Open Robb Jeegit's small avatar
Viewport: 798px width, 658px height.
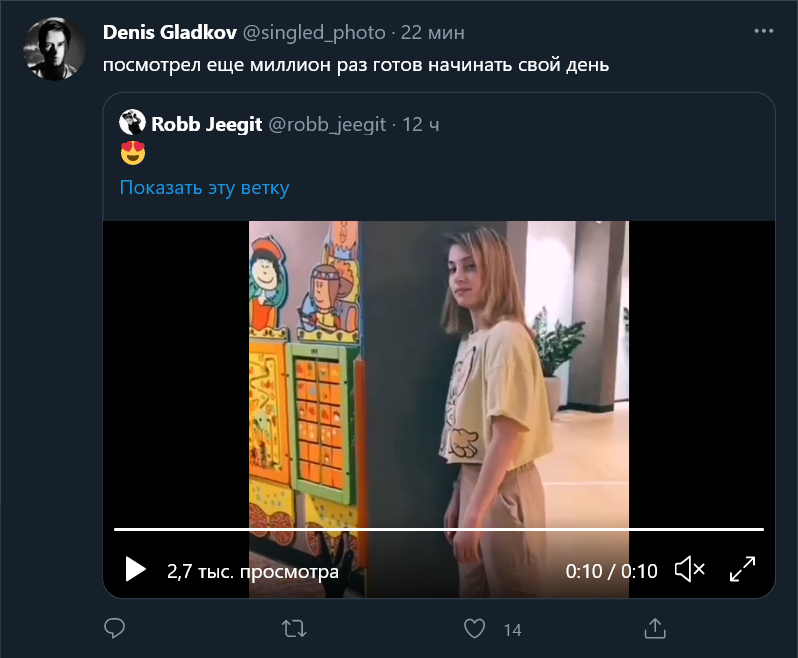(x=132, y=124)
